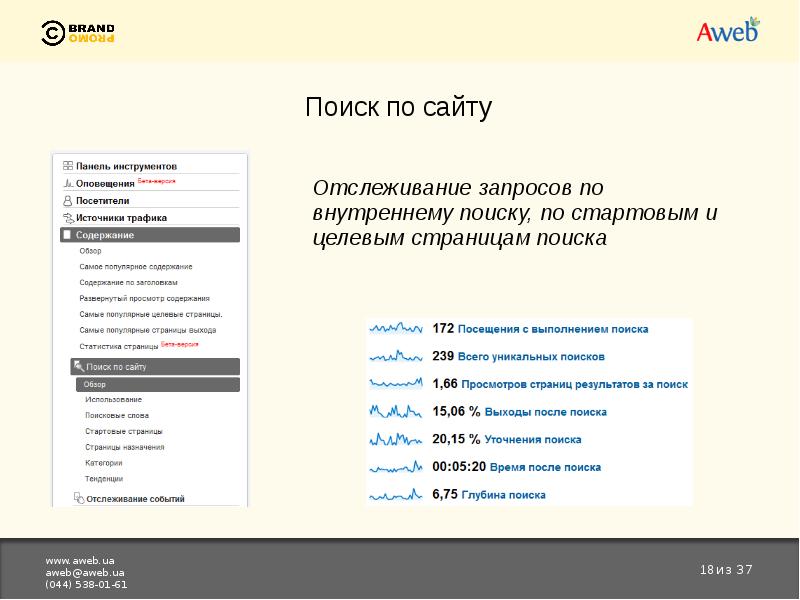Collapse the Поиск по сайту submenu
Screen dimensions: 800x600
coord(155,367)
